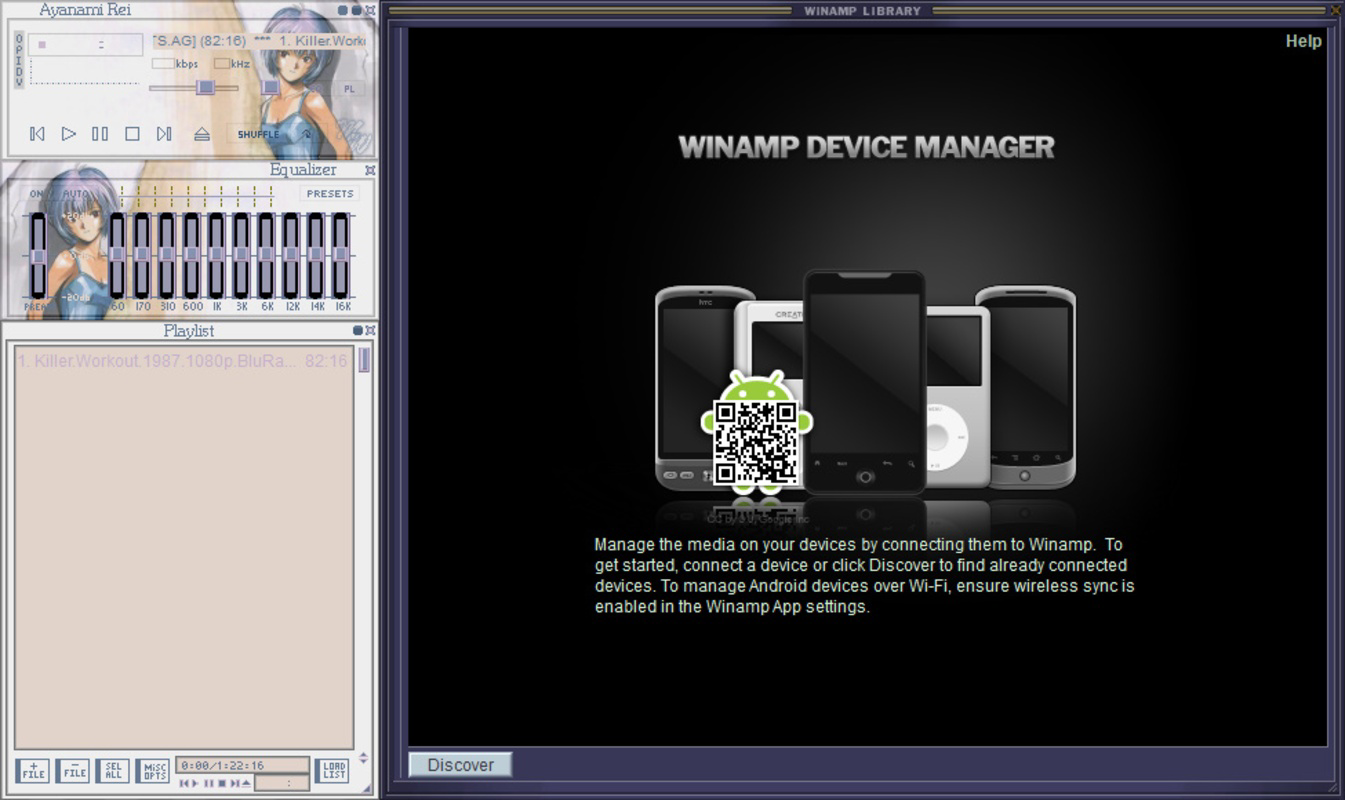Click the playlist window shade button
The image size is (1345, 800).
[x=358, y=330]
